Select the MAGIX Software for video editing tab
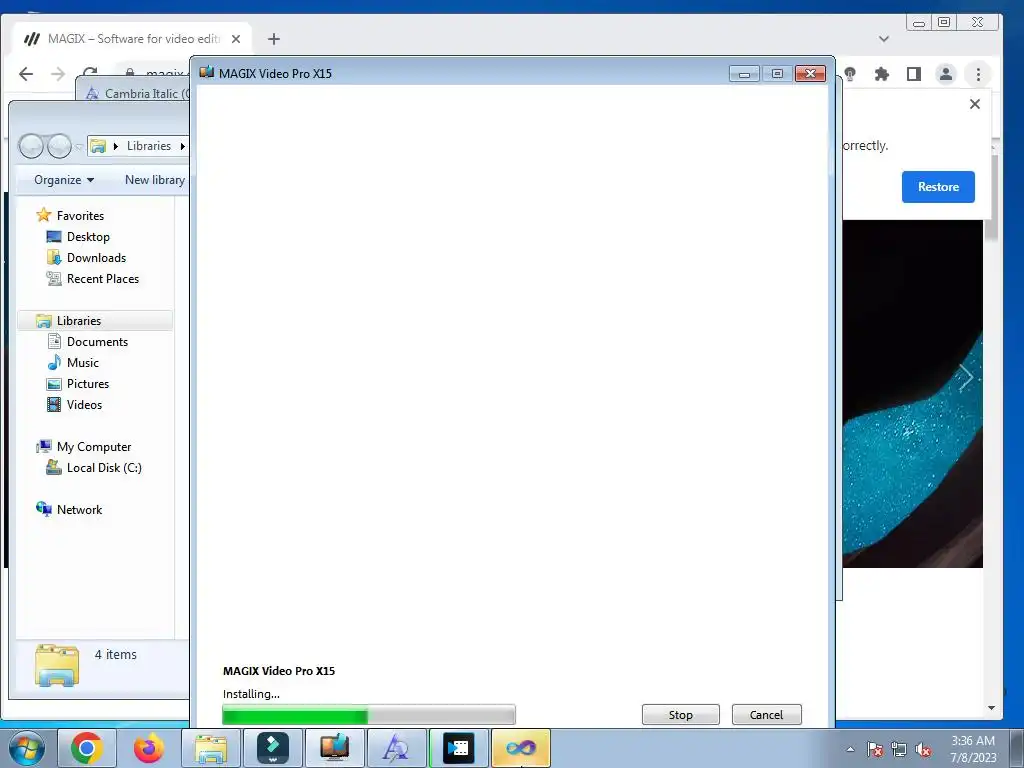Viewport: 1024px width, 768px height. pyautogui.click(x=133, y=39)
